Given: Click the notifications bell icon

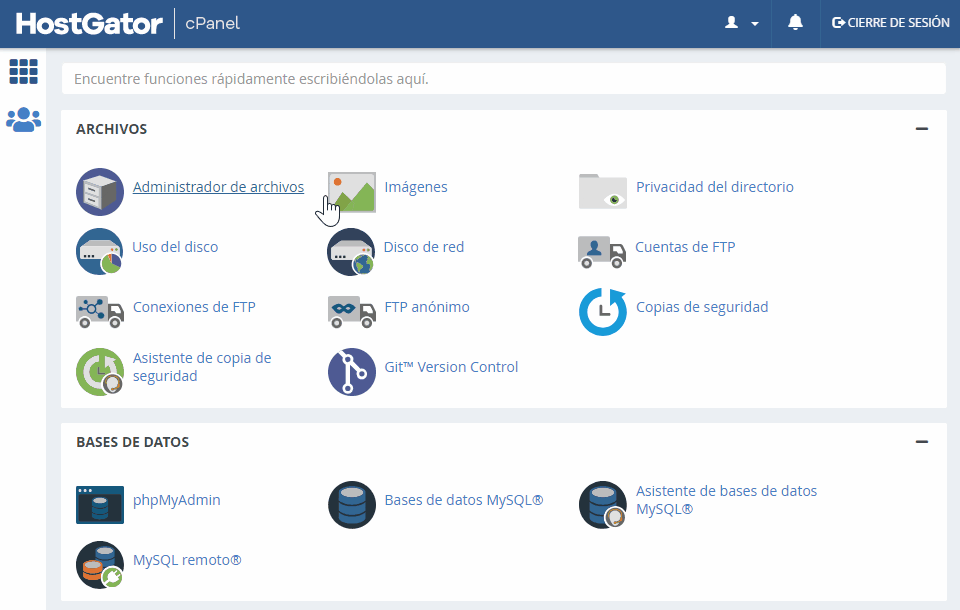Looking at the screenshot, I should (x=795, y=23).
